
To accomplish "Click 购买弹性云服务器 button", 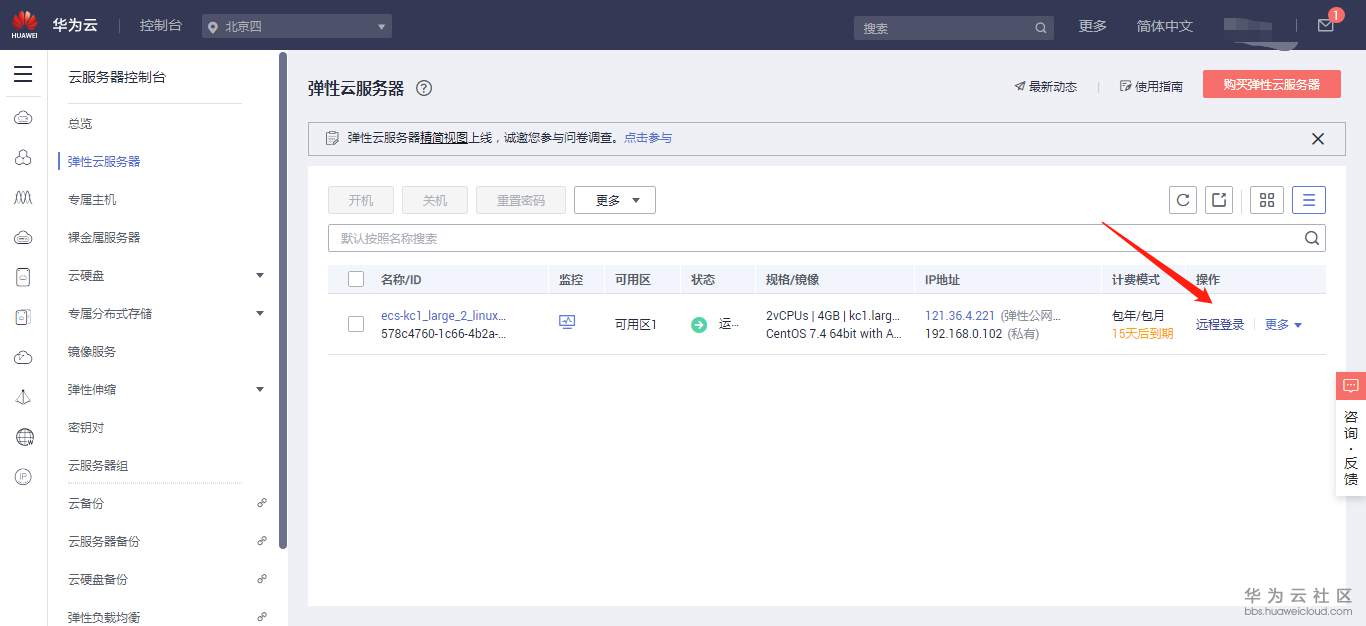I will tap(1272, 84).
